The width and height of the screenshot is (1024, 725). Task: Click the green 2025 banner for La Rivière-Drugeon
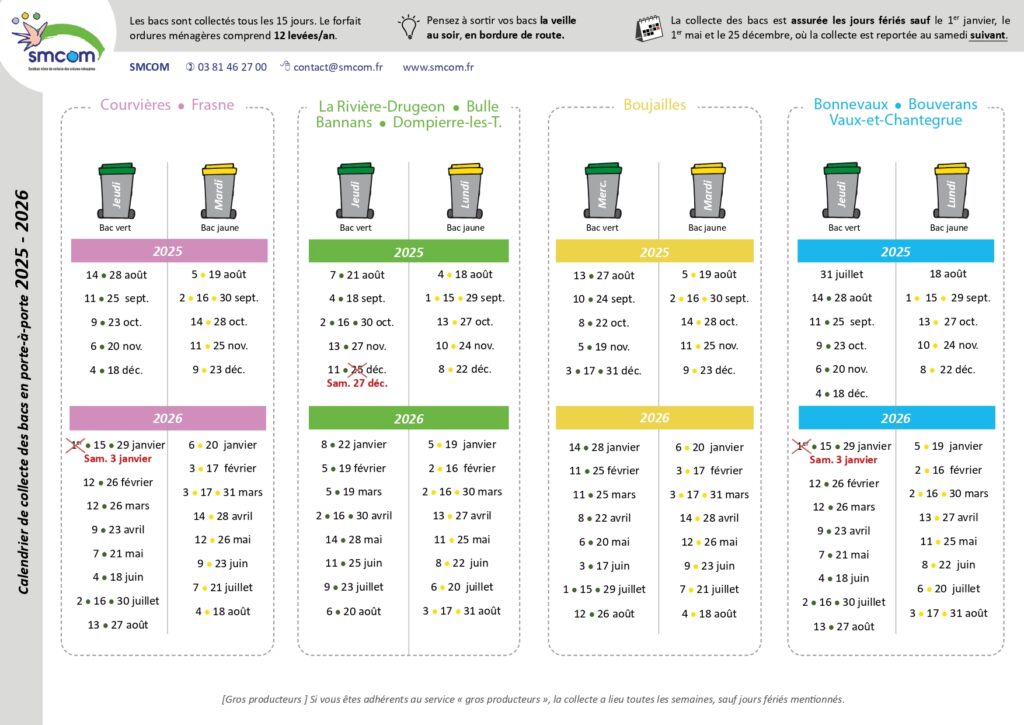408,251
